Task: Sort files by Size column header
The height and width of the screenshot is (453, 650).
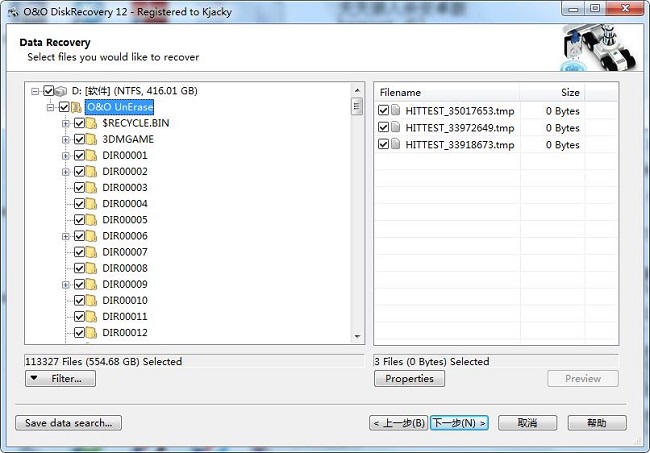Action: pos(552,92)
